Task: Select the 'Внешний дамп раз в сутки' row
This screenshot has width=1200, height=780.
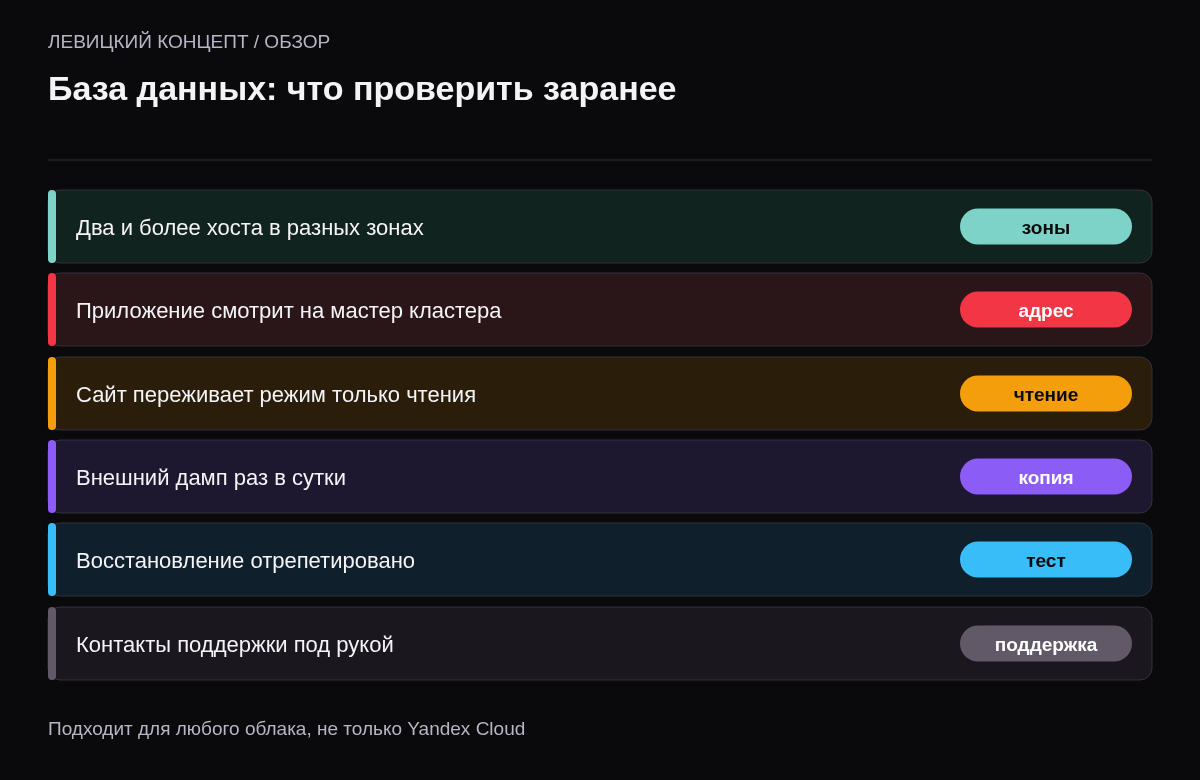Action: [x=600, y=477]
